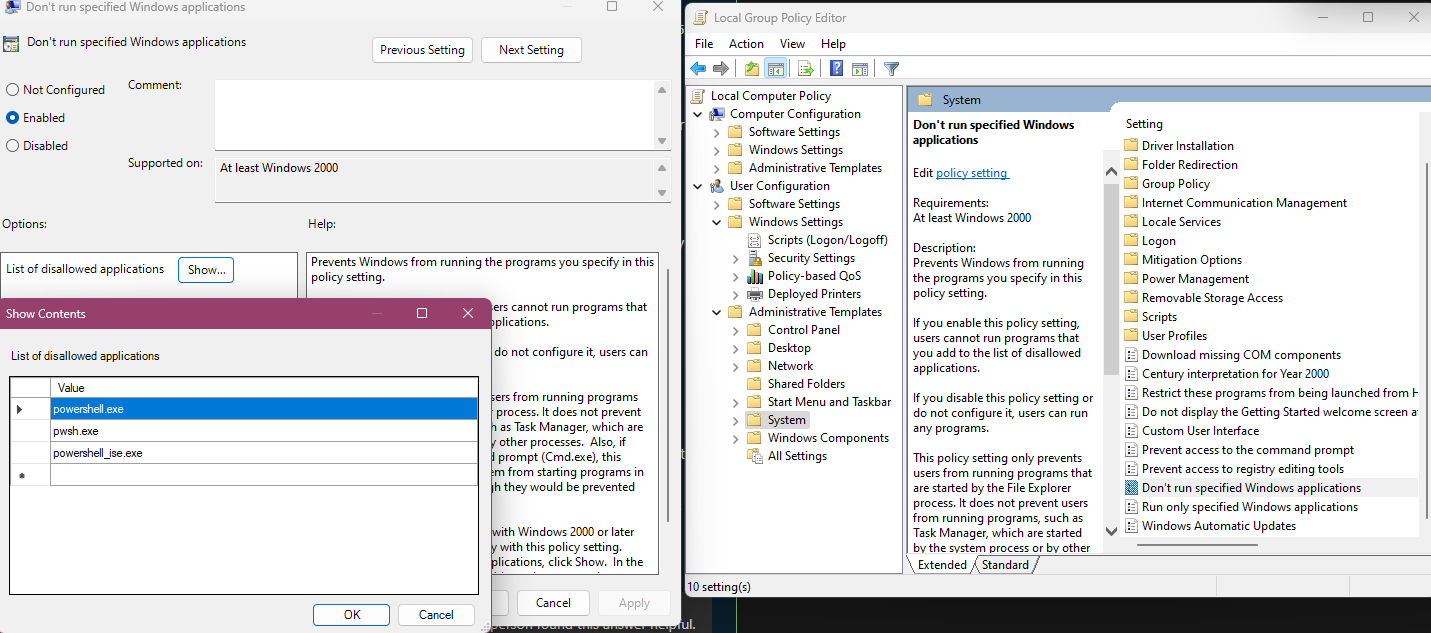This screenshot has width=1431, height=633.
Task: Open the policy setting link
Action: point(972,173)
